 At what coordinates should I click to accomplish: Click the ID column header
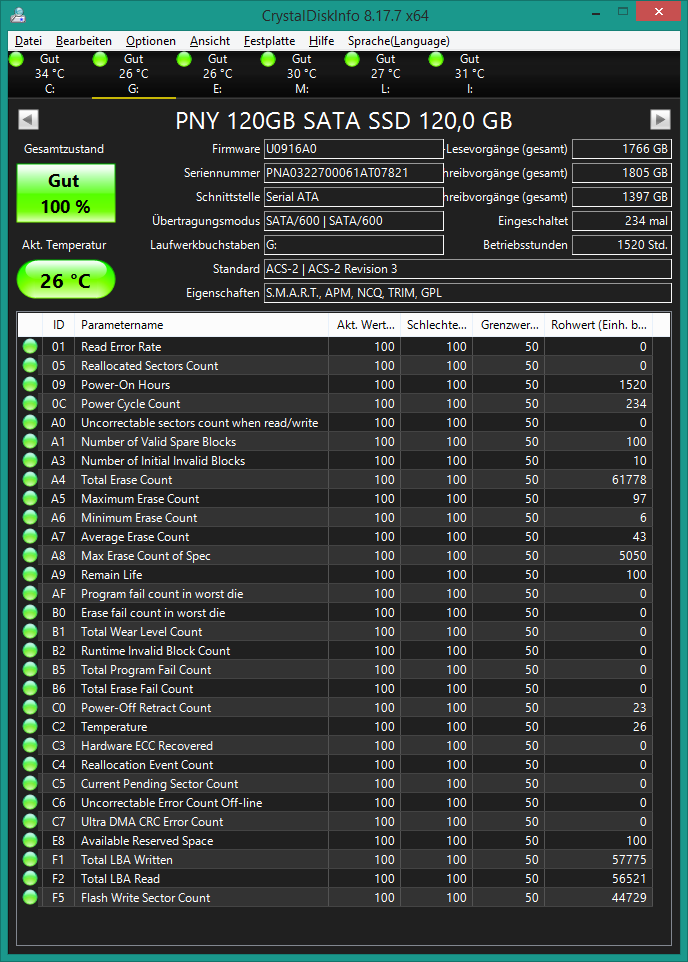click(58, 325)
